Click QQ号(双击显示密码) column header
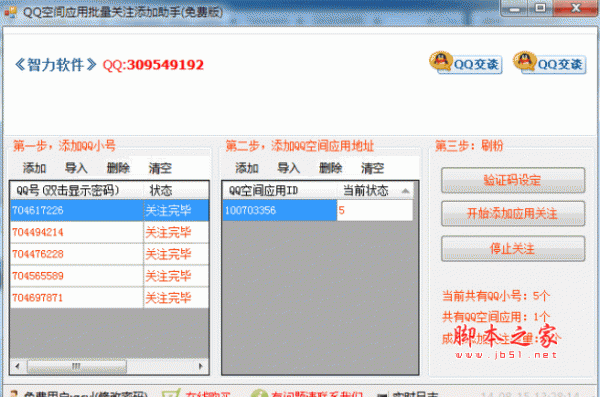 [x=77, y=190]
